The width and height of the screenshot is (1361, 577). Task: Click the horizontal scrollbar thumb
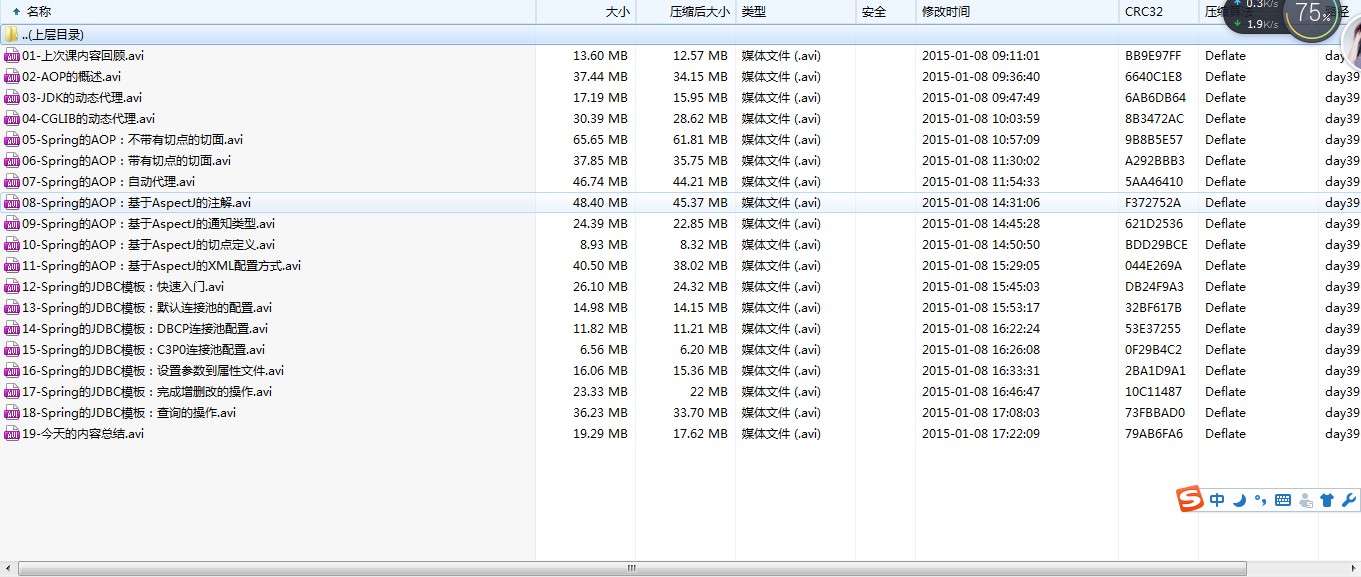pos(632,568)
